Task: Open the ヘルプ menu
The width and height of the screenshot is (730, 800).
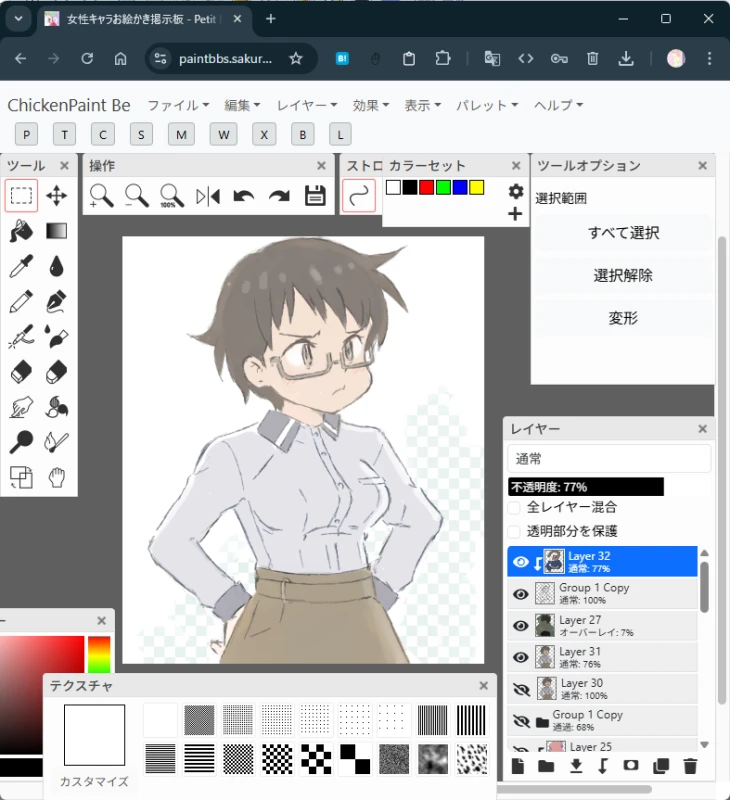Action: point(558,105)
